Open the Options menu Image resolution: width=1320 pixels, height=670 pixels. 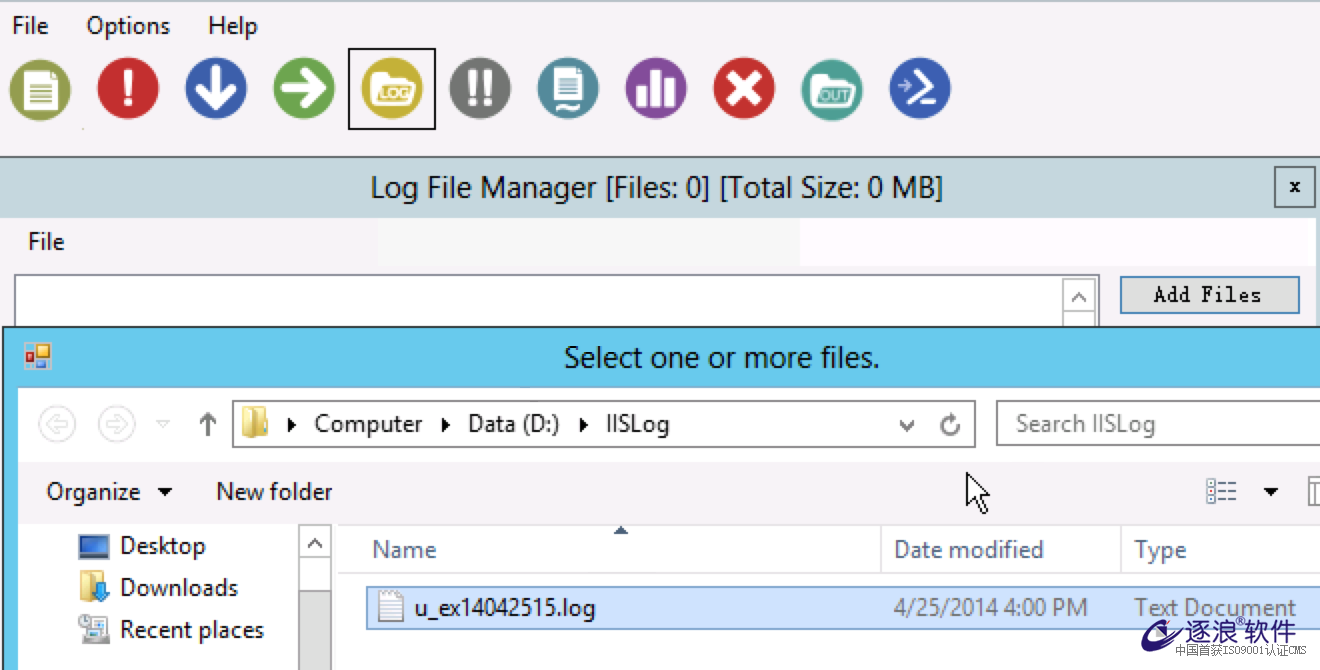pyautogui.click(x=127, y=25)
